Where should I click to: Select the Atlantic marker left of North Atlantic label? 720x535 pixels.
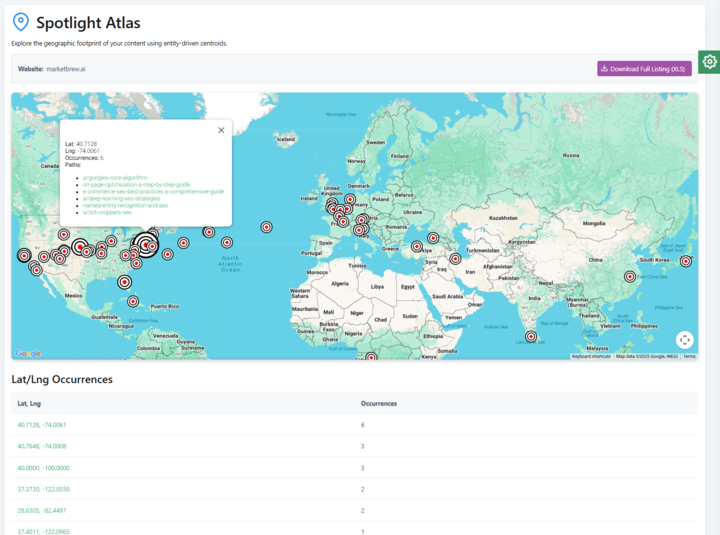pyautogui.click(x=227, y=242)
